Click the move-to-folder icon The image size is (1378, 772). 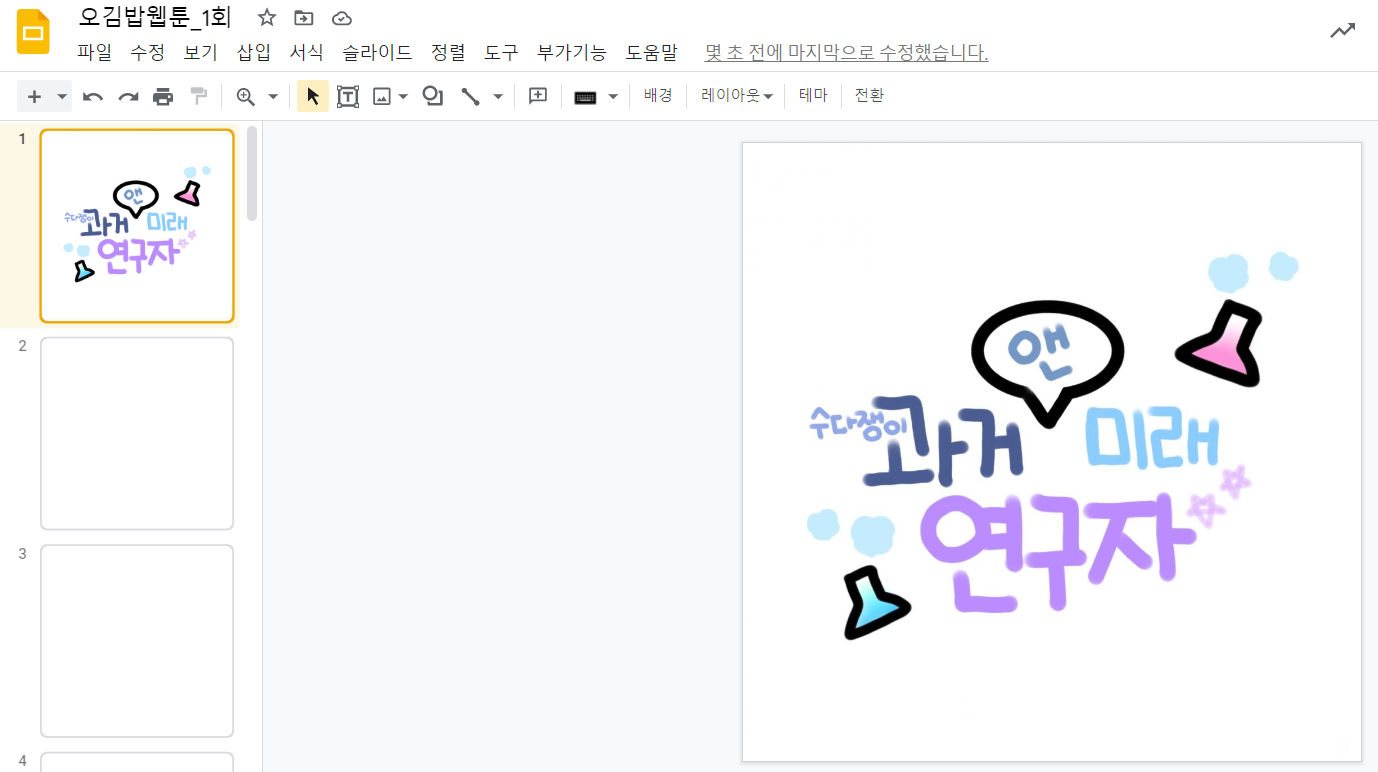[303, 17]
